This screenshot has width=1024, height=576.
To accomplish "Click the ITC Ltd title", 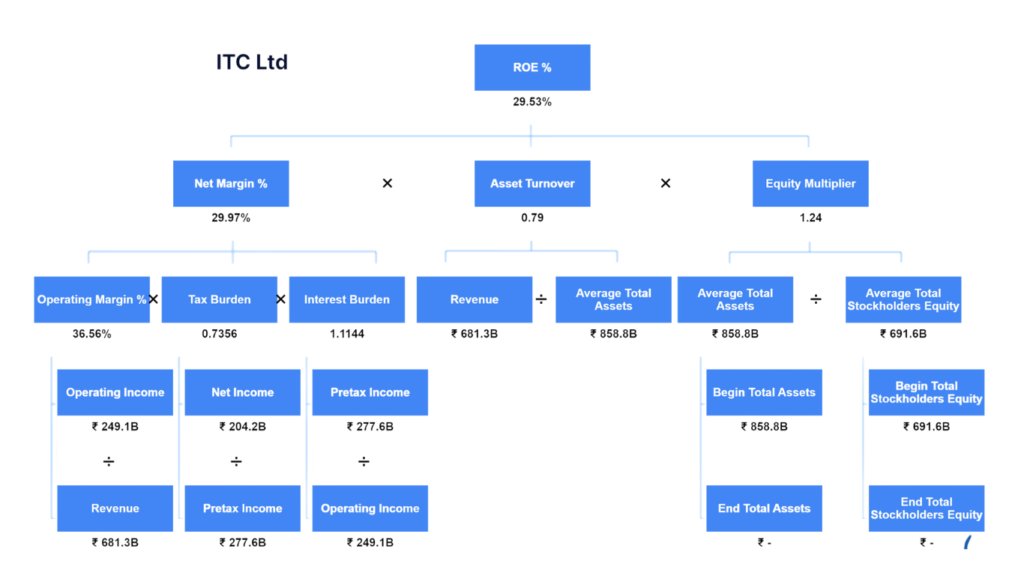I will [x=252, y=62].
